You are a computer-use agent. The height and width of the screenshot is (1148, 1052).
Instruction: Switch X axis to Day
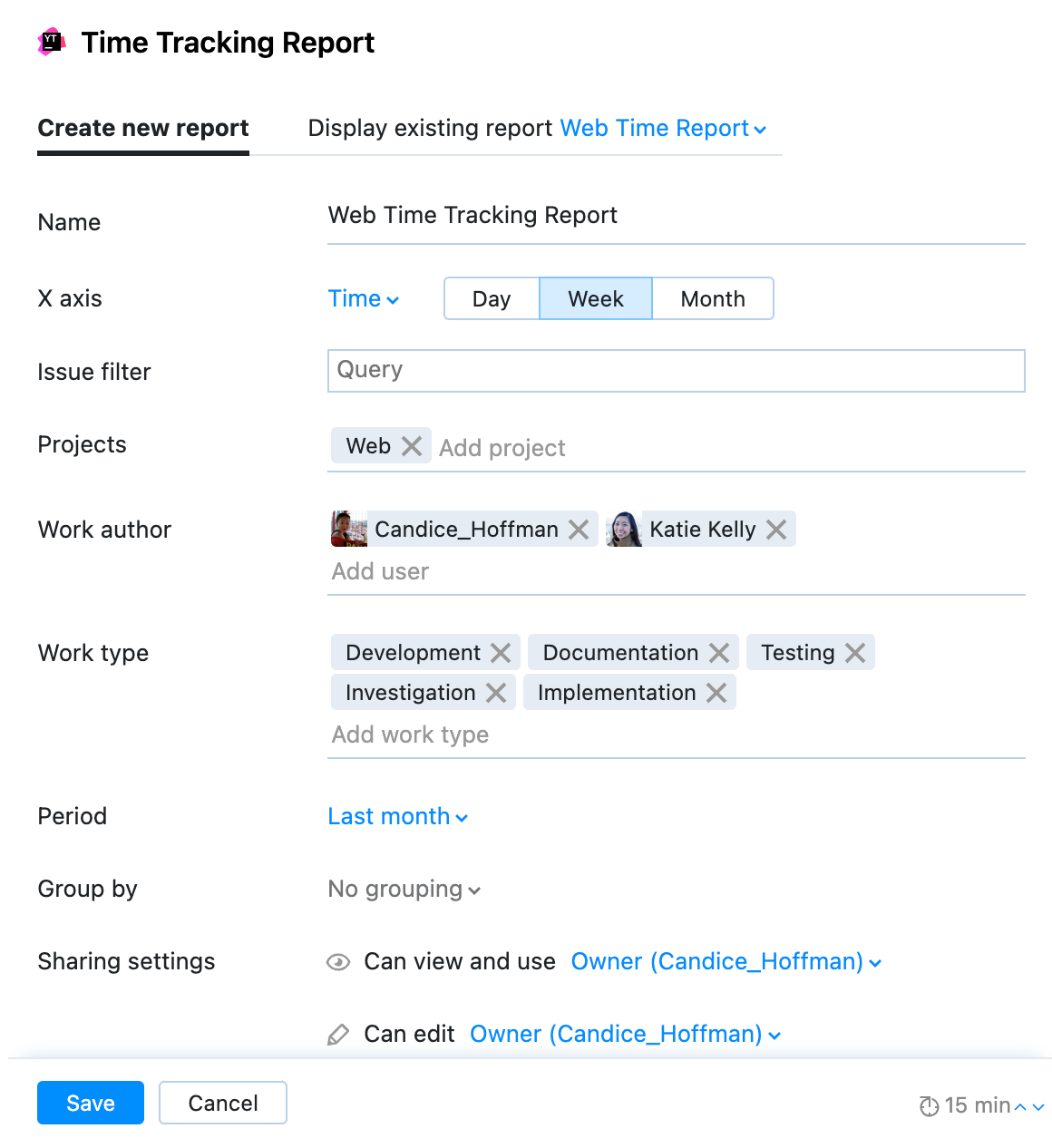click(491, 298)
